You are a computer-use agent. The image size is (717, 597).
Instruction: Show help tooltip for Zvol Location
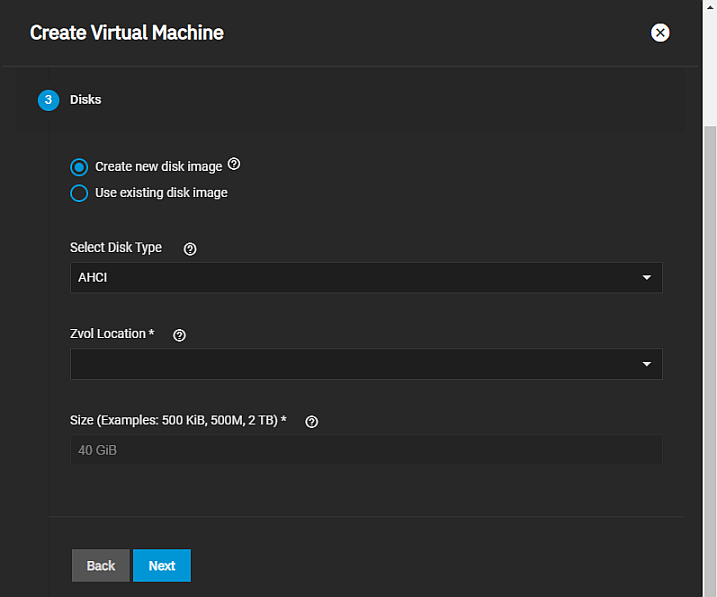coord(180,335)
